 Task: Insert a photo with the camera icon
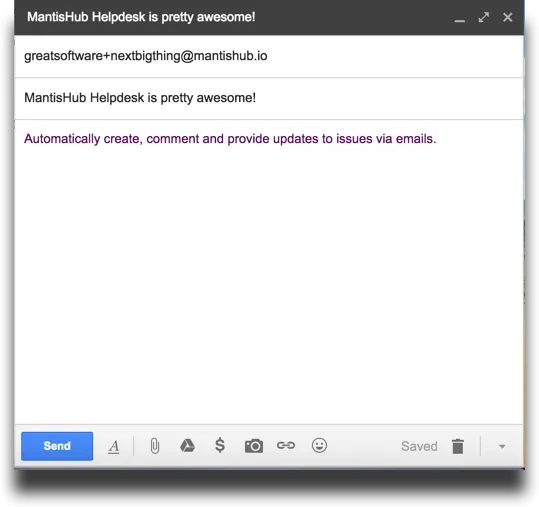tap(254, 446)
